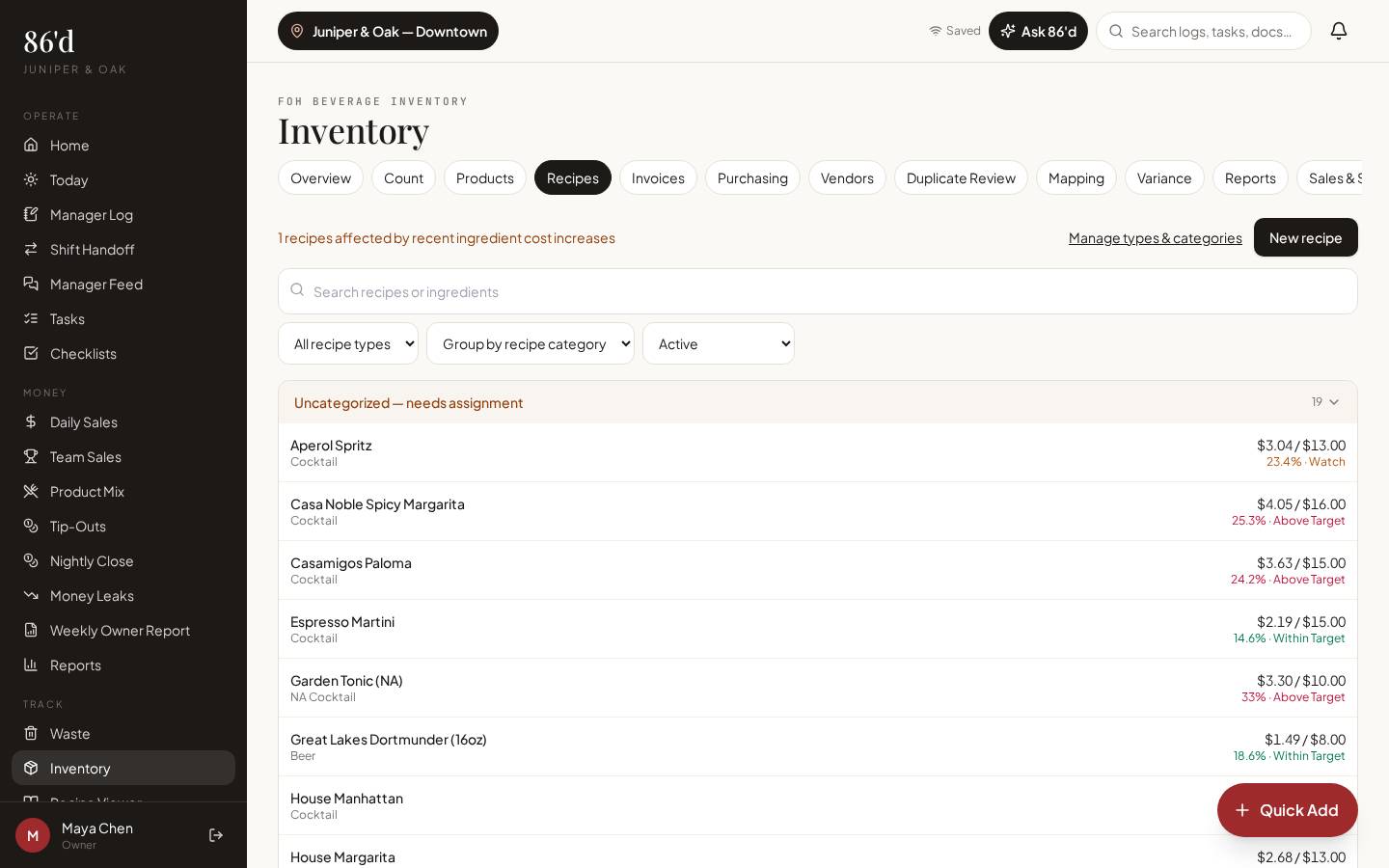Open Tip-Outs coins icon
Viewport: 1389px width, 868px height.
coord(31,526)
